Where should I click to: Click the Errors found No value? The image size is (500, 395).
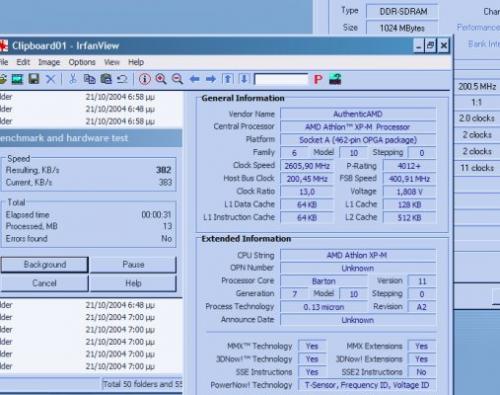tap(166, 239)
